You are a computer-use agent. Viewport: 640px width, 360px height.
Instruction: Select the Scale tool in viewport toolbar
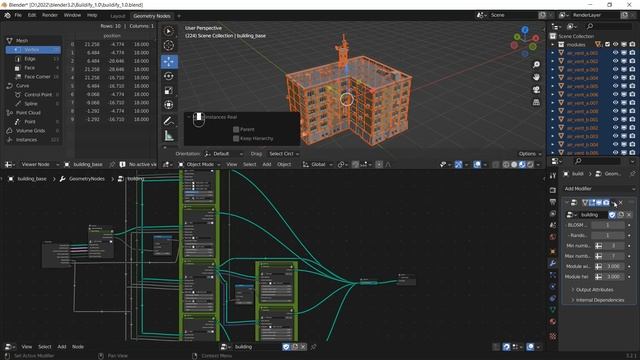[169, 90]
